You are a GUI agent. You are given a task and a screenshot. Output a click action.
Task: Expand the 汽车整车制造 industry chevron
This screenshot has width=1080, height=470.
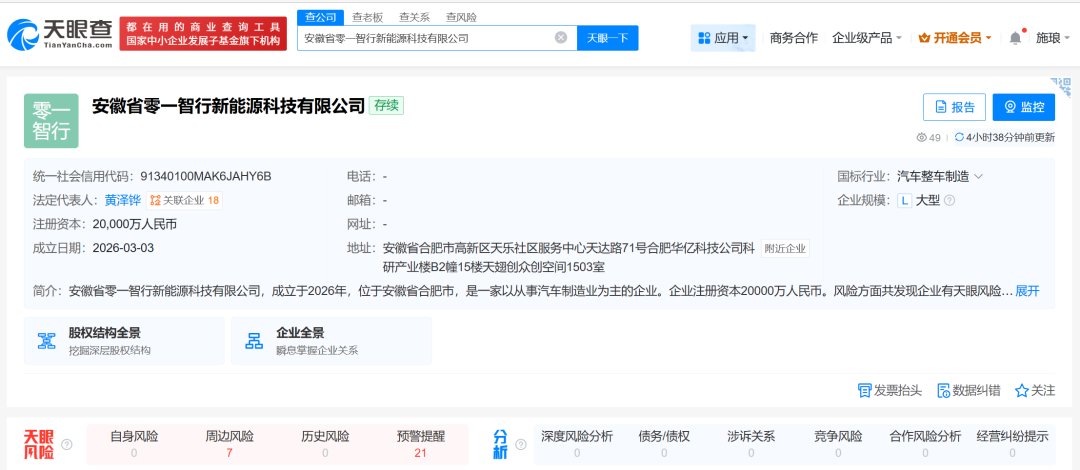(978, 177)
